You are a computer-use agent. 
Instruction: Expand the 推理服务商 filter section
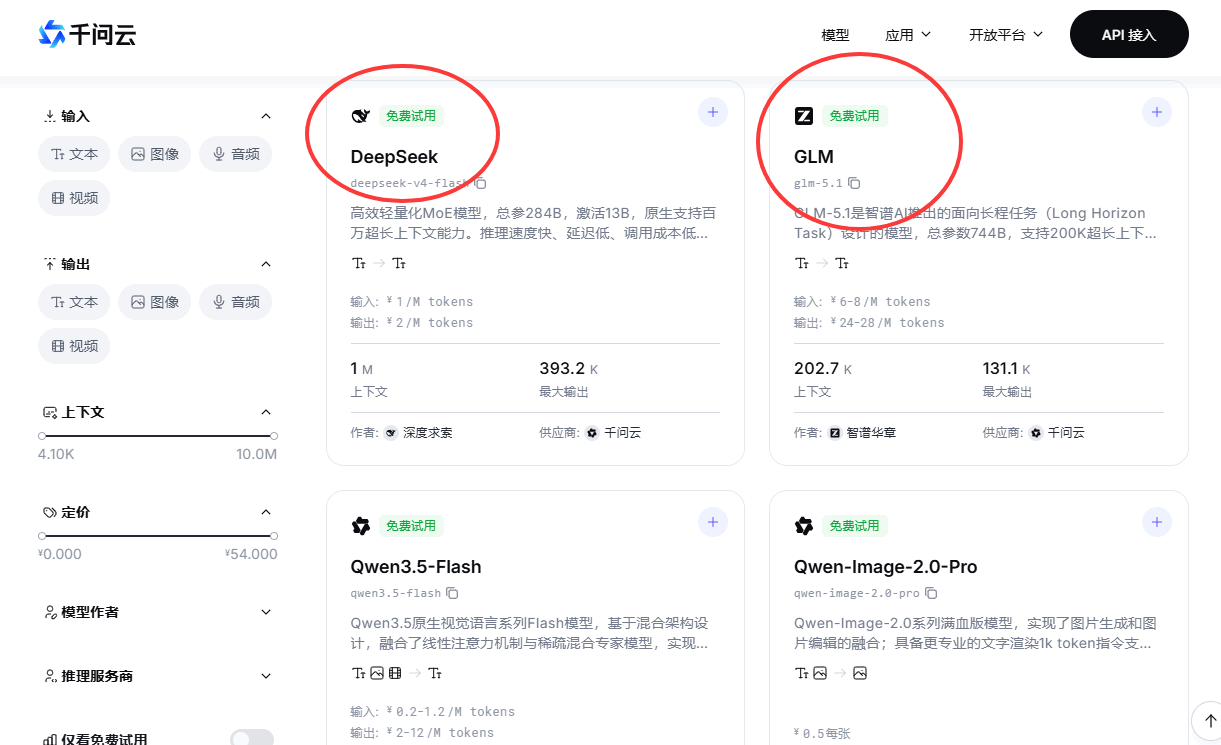pyautogui.click(x=266, y=676)
